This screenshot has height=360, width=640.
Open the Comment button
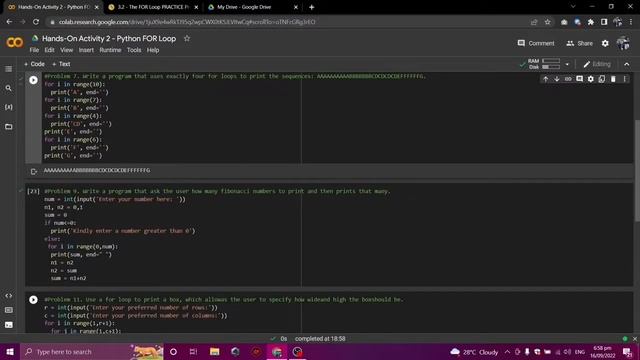click(x=536, y=43)
